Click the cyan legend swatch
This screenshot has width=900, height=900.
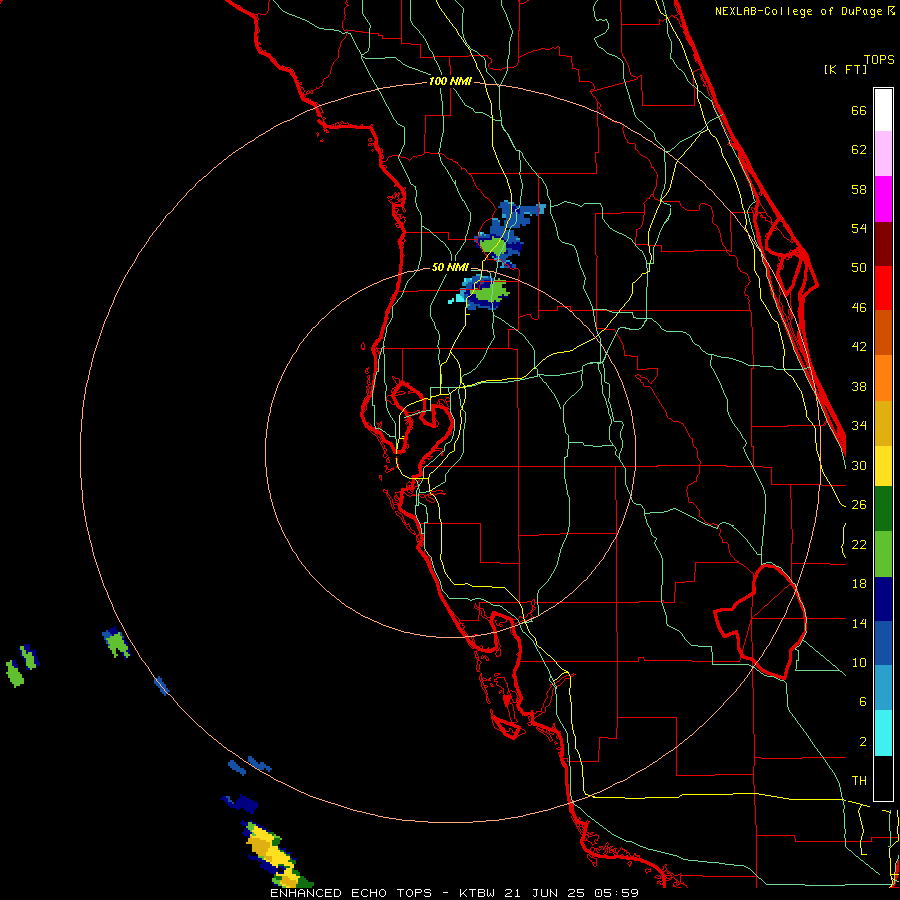883,733
